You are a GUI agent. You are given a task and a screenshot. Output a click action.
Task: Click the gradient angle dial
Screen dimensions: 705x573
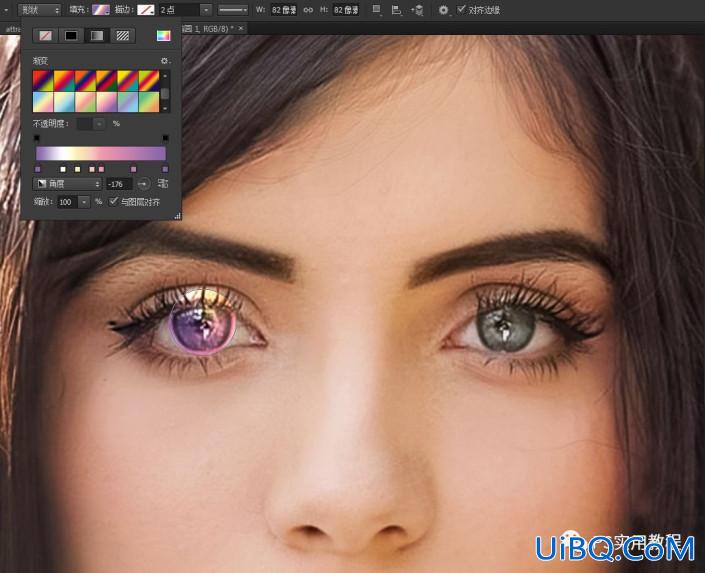(x=143, y=184)
